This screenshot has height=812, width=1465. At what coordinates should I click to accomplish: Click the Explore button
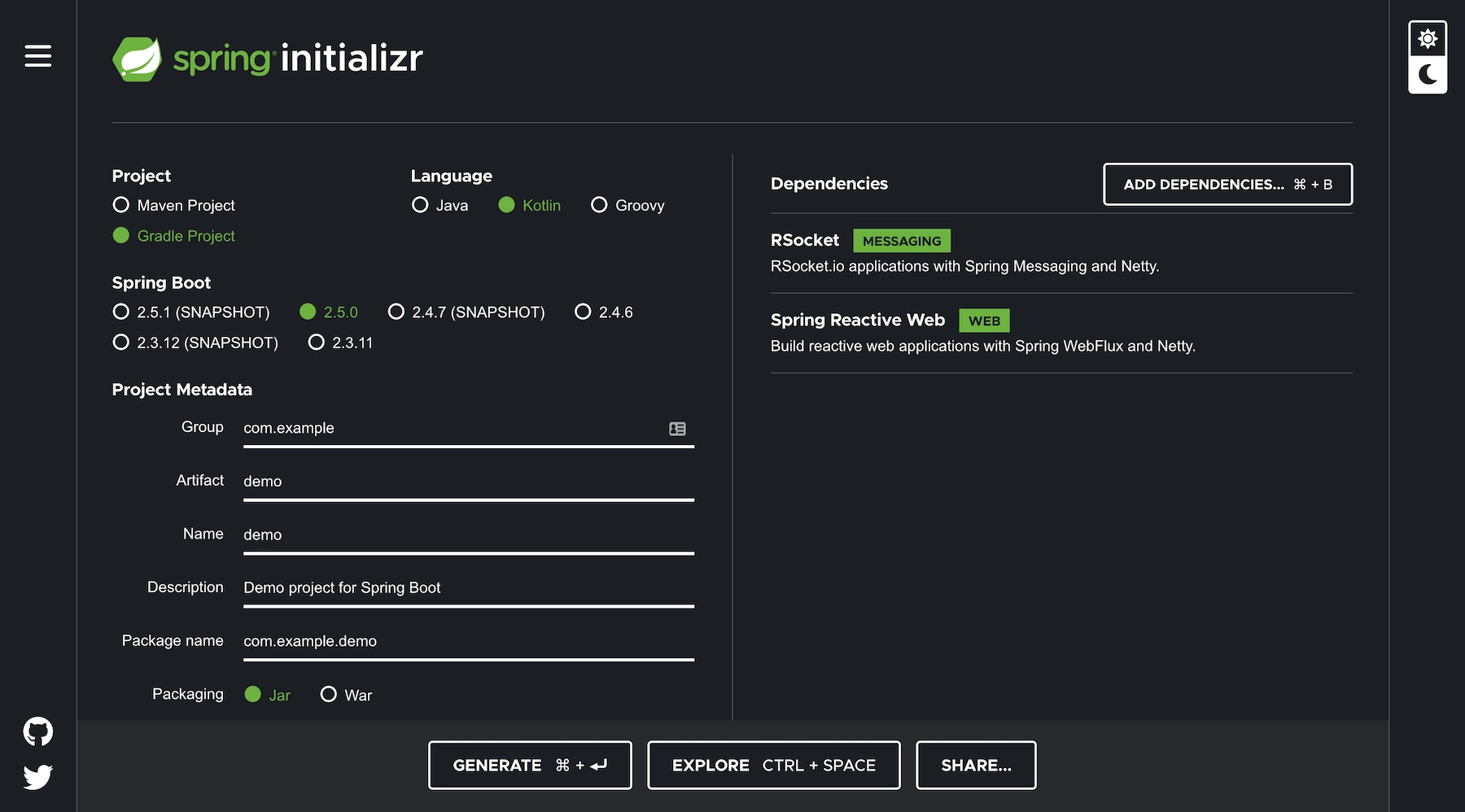(773, 765)
